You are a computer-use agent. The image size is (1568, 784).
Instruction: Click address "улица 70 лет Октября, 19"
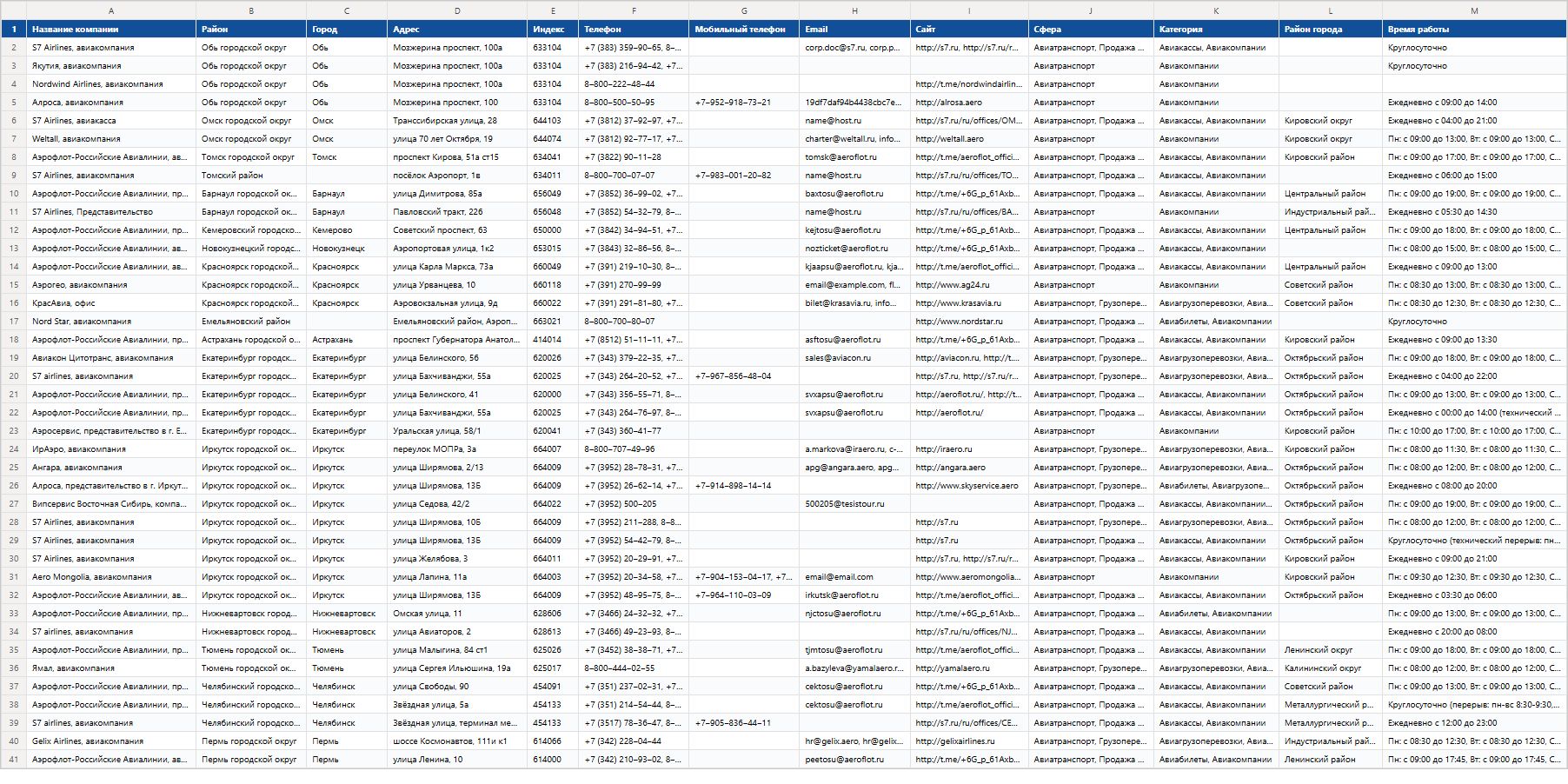point(457,139)
